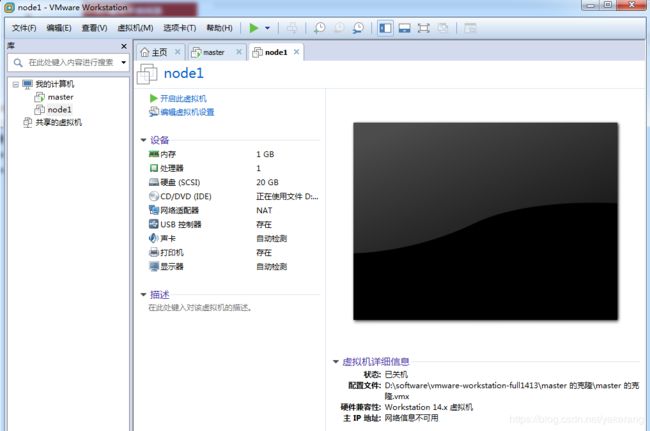
Task: Click the NAT network adapter value
Action: coord(264,211)
